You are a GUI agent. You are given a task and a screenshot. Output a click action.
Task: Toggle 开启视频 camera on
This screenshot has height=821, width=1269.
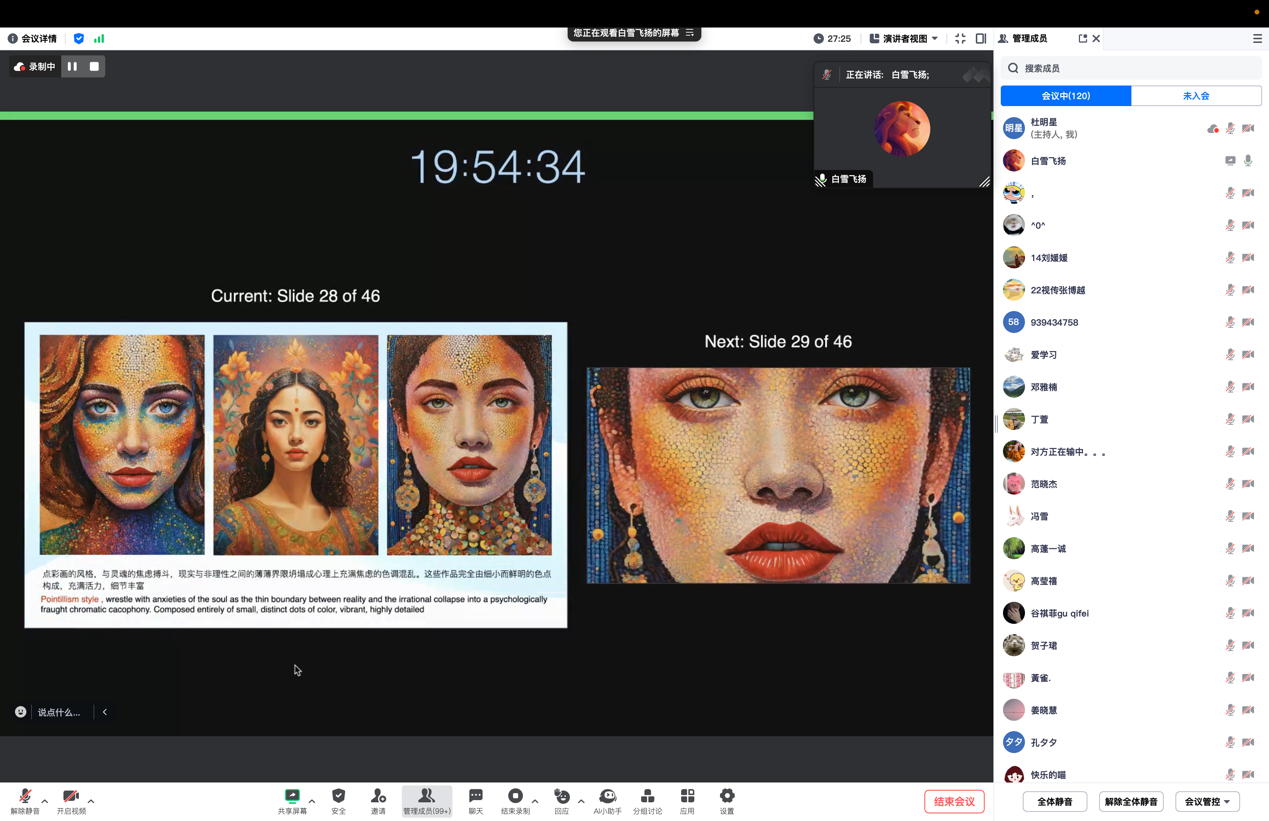point(70,801)
